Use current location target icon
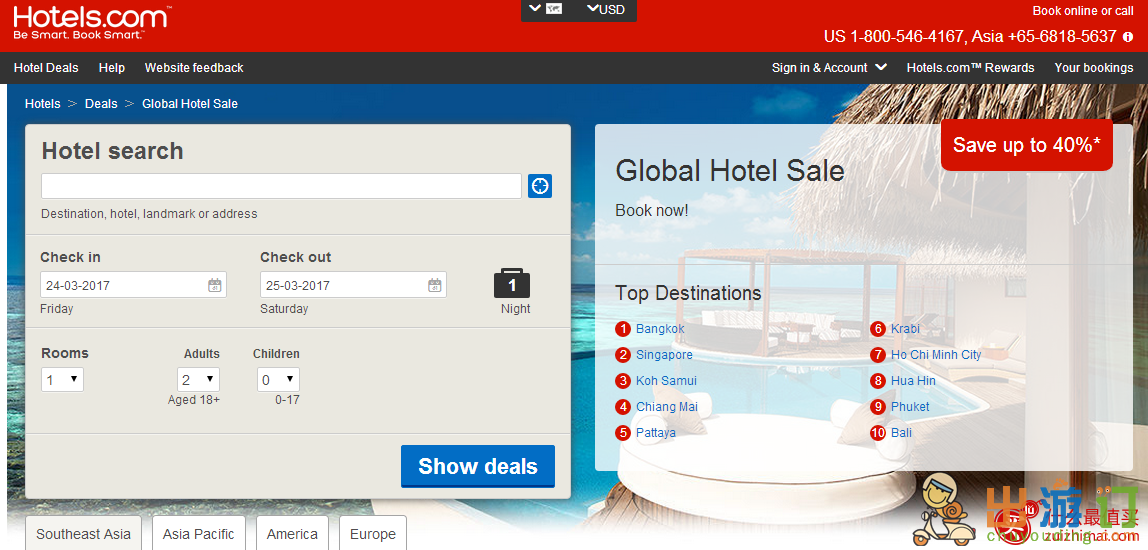Image resolution: width=1148 pixels, height=550 pixels. [x=540, y=186]
